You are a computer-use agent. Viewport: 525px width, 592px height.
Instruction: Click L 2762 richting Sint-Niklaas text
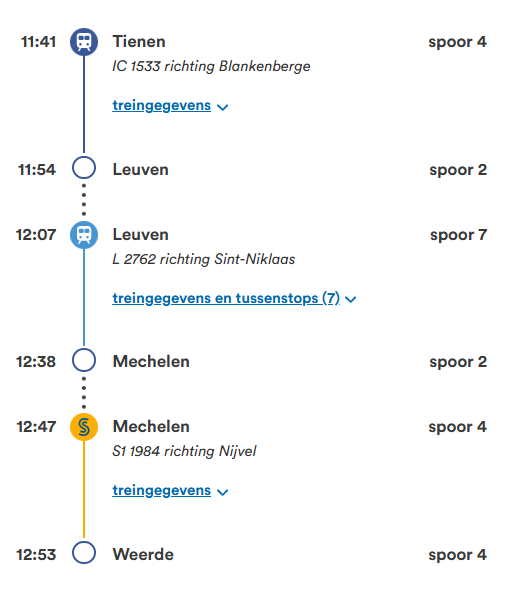point(204,259)
